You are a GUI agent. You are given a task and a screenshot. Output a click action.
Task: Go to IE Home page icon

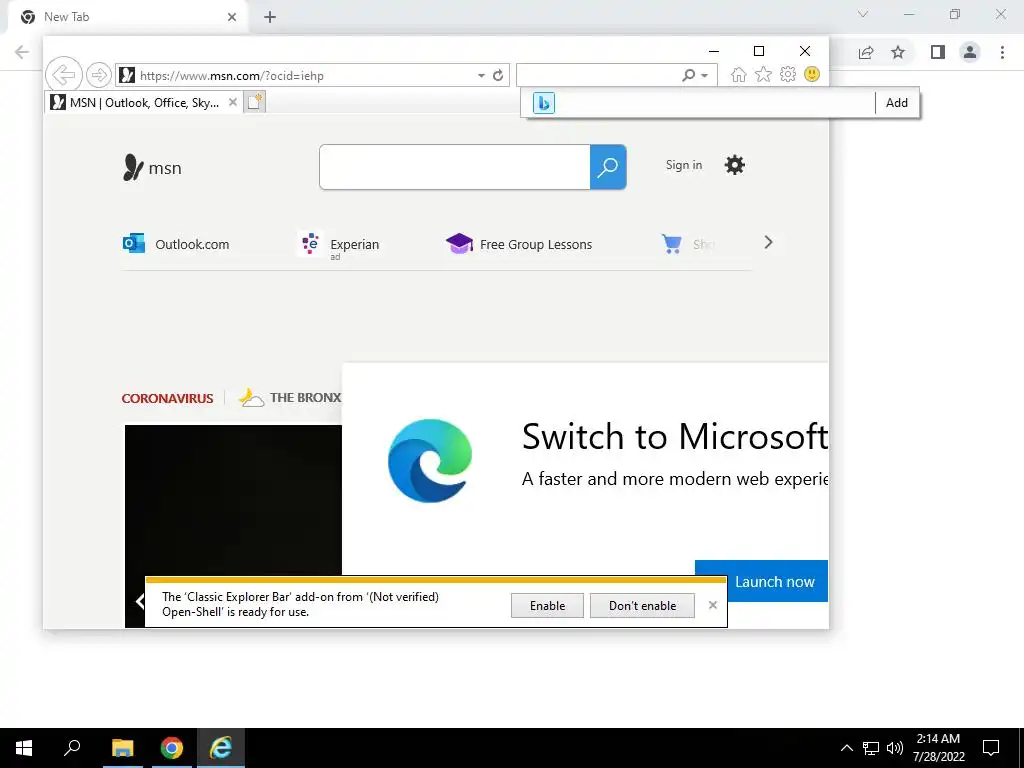pos(738,74)
